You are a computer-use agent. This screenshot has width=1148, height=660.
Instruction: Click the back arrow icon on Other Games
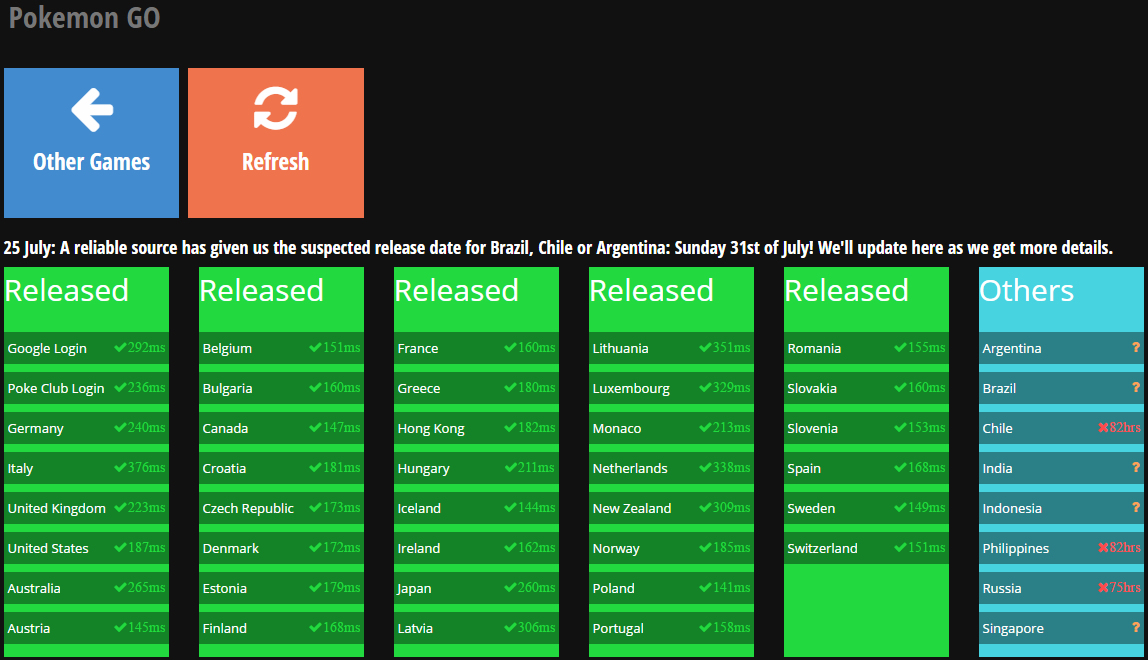[x=91, y=110]
